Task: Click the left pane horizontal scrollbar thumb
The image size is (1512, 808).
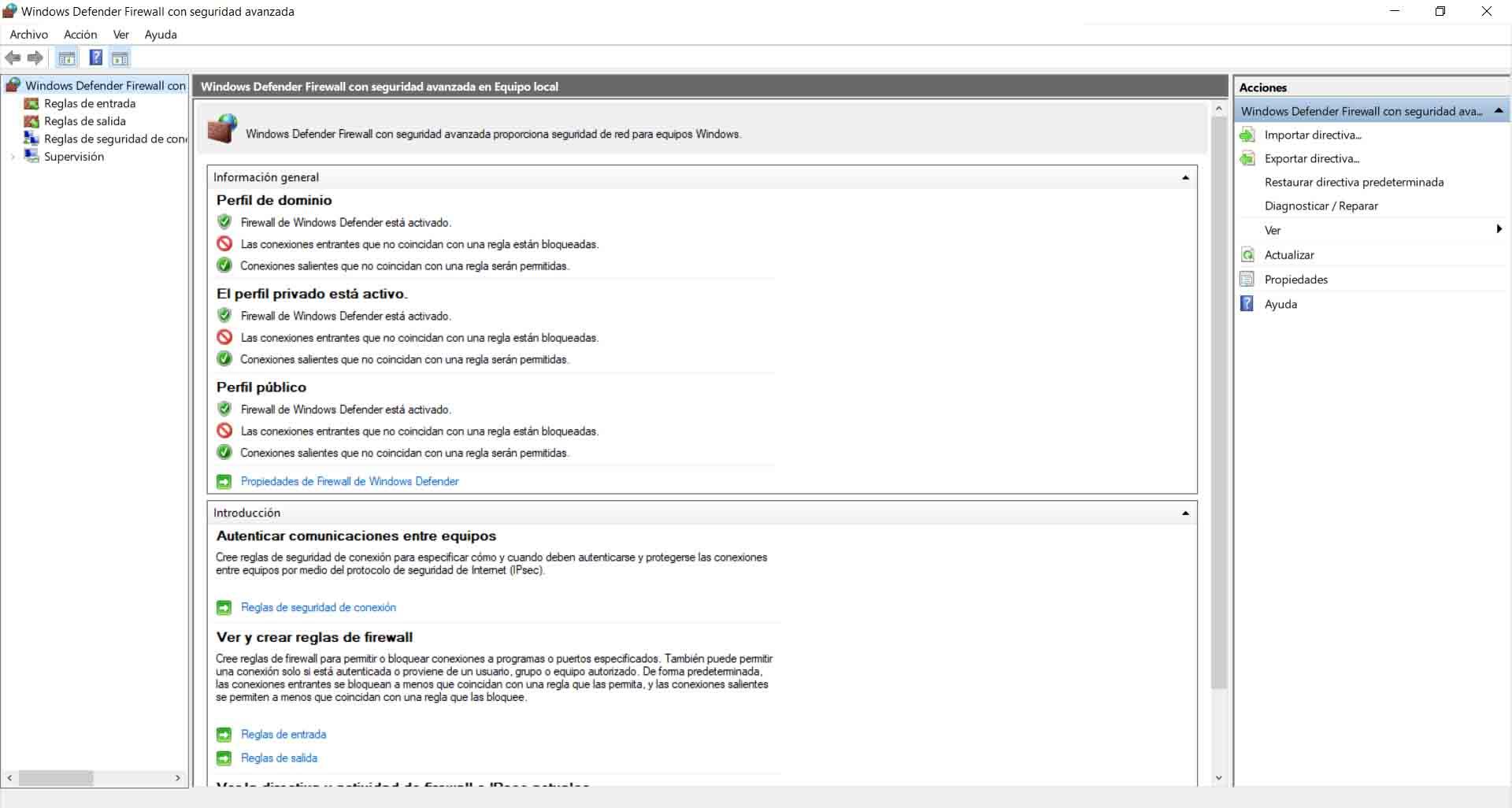Action: (x=56, y=778)
